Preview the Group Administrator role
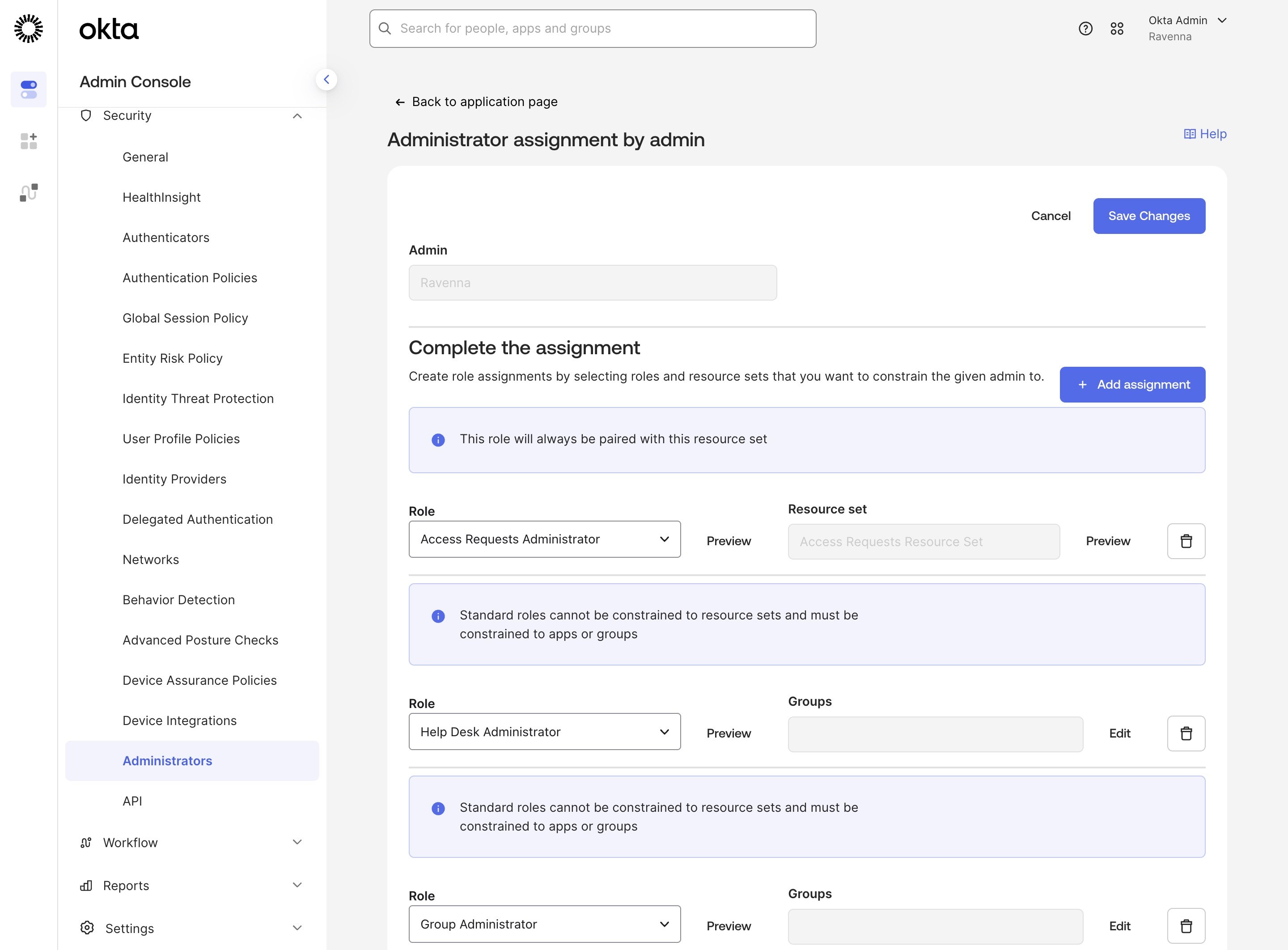This screenshot has width=1288, height=950. click(x=729, y=926)
